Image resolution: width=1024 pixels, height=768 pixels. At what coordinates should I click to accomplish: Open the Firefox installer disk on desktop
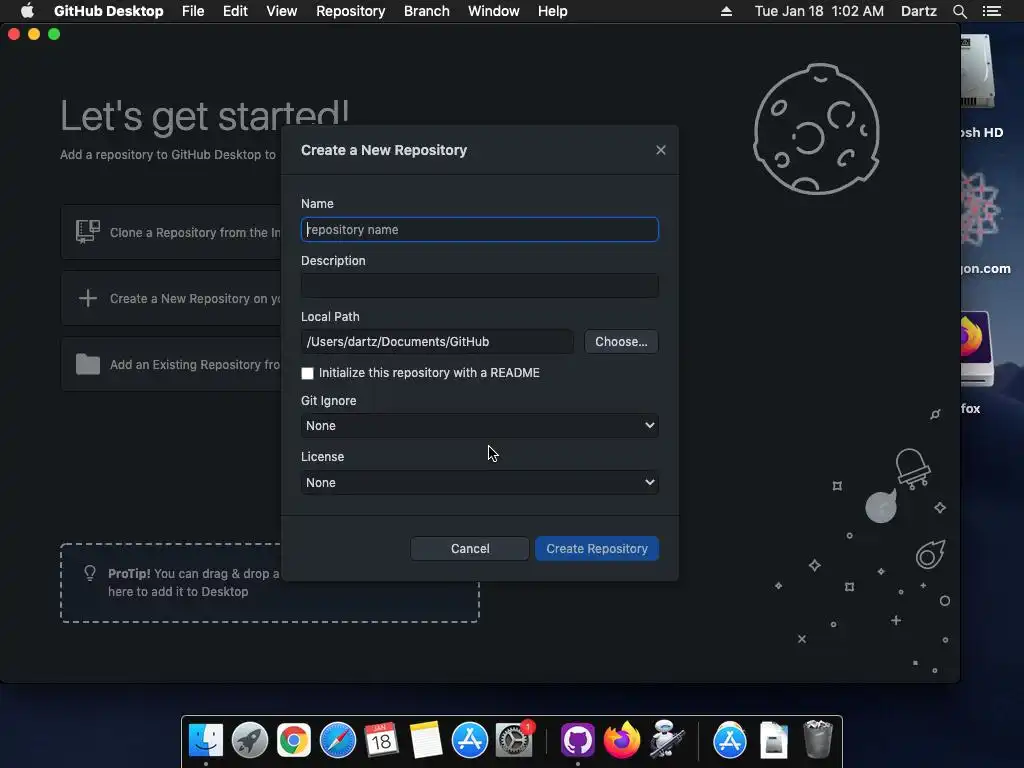(977, 349)
